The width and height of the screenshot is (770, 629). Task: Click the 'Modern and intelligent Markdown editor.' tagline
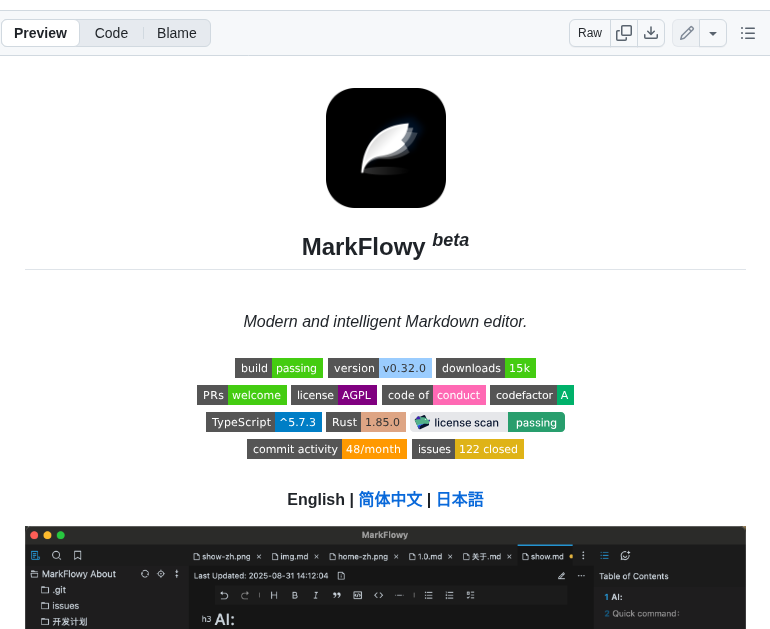(x=385, y=321)
